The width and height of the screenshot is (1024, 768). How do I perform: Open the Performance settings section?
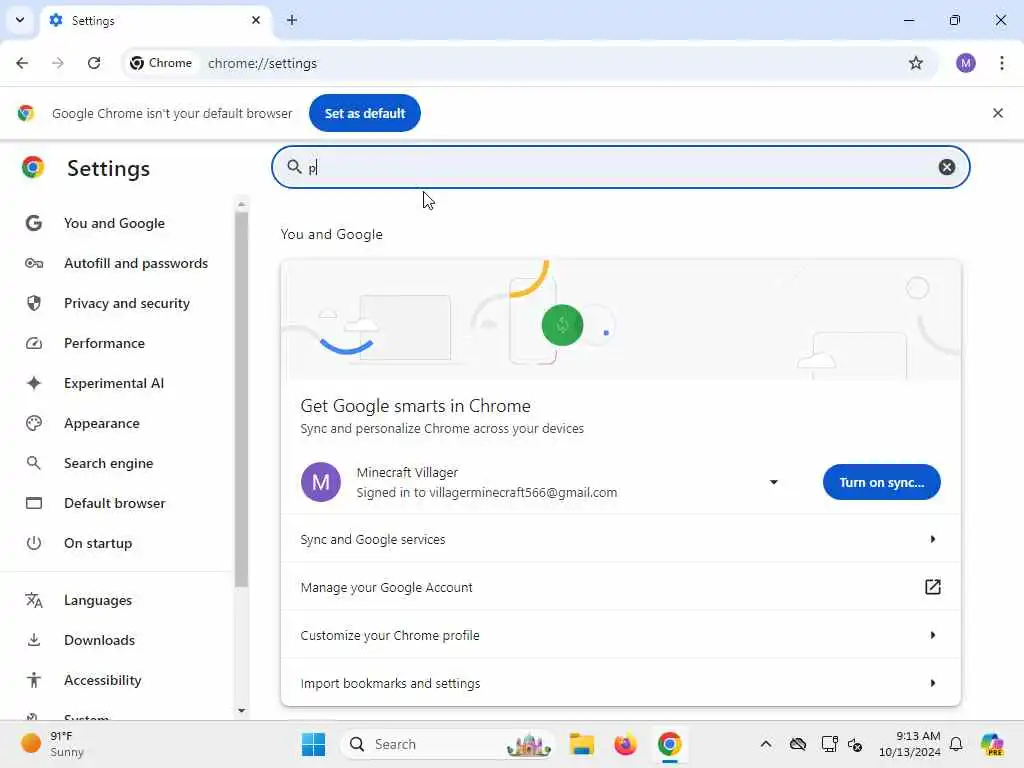(x=104, y=343)
